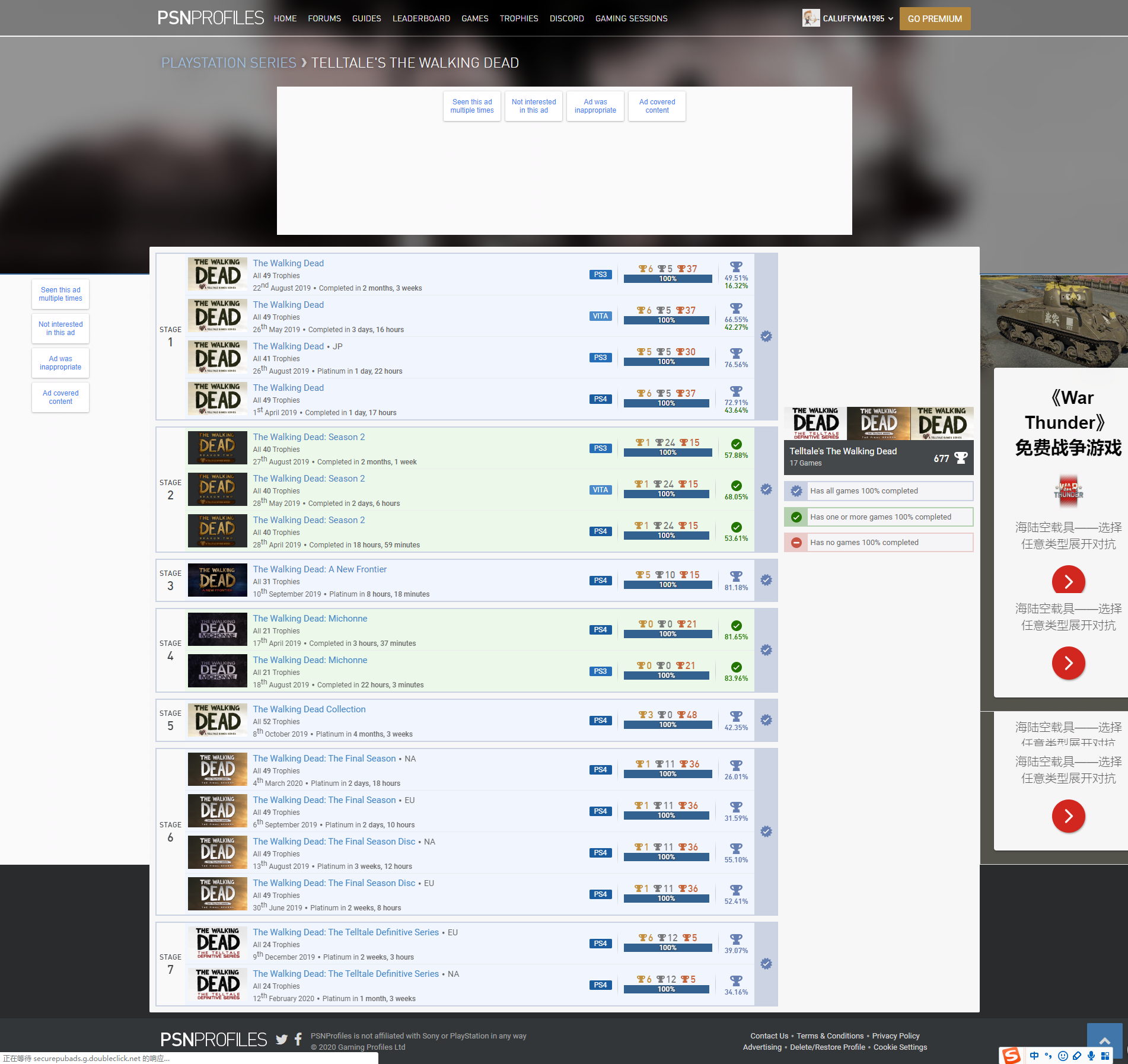
Task: Click the PS4 platform tag for A New Frontier
Action: [x=601, y=581]
